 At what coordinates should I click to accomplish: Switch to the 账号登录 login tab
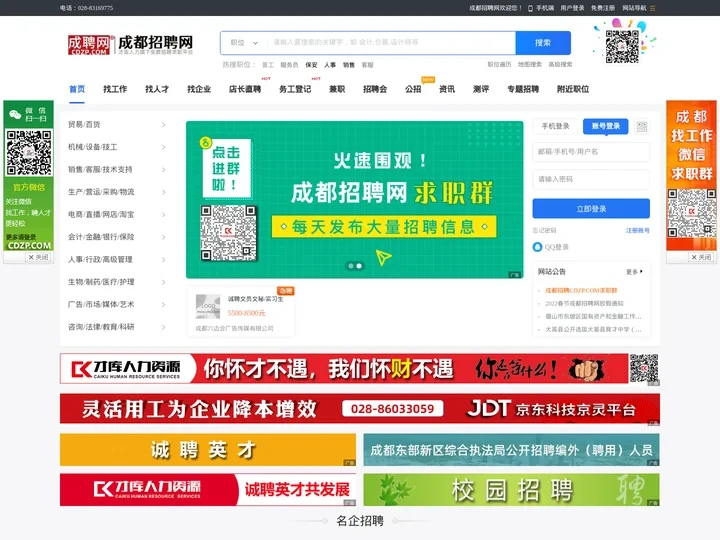tap(606, 126)
